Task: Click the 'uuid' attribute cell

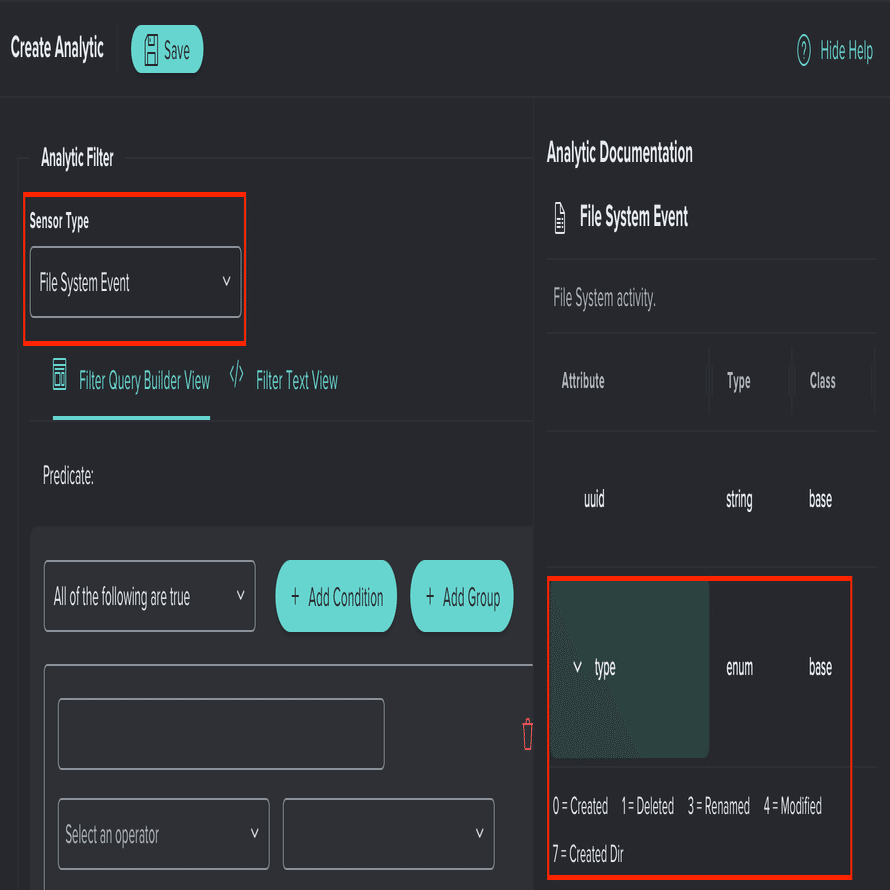Action: 594,499
